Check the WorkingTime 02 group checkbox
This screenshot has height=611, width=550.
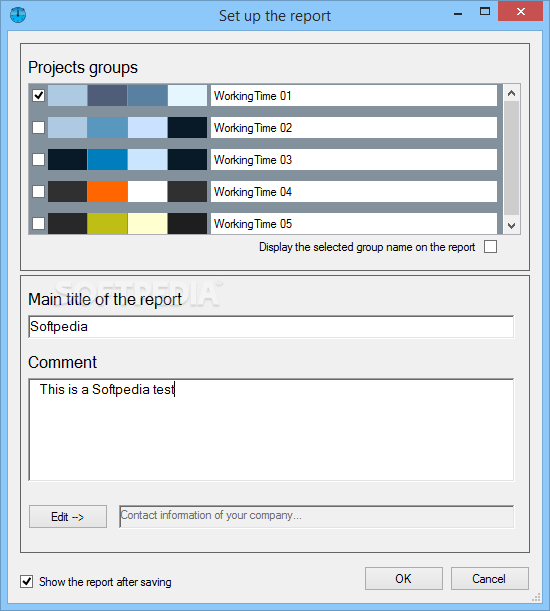(x=39, y=127)
